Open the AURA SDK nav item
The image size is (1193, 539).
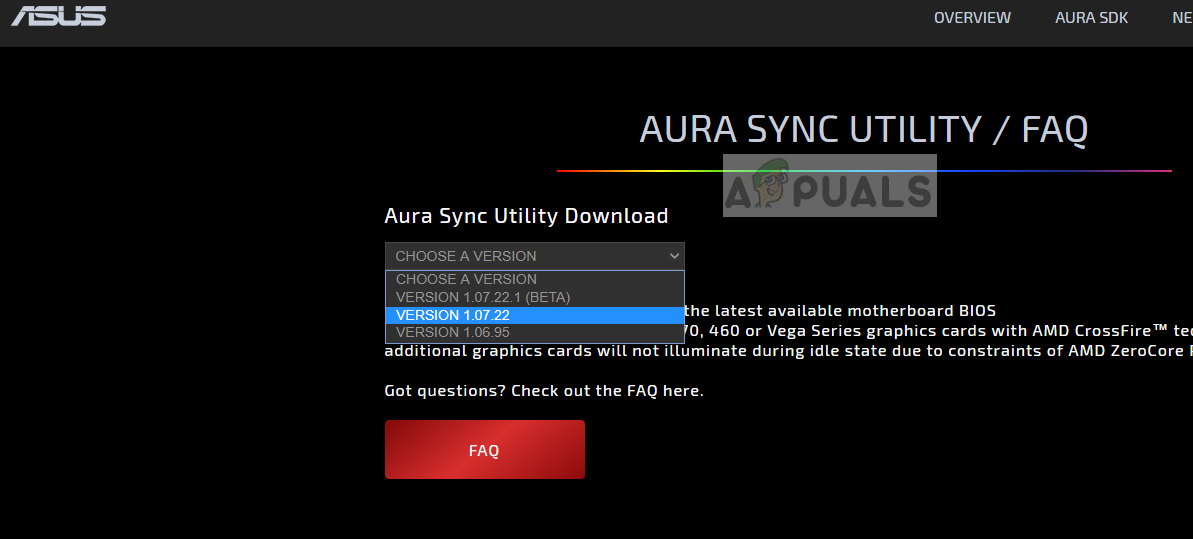[1091, 18]
